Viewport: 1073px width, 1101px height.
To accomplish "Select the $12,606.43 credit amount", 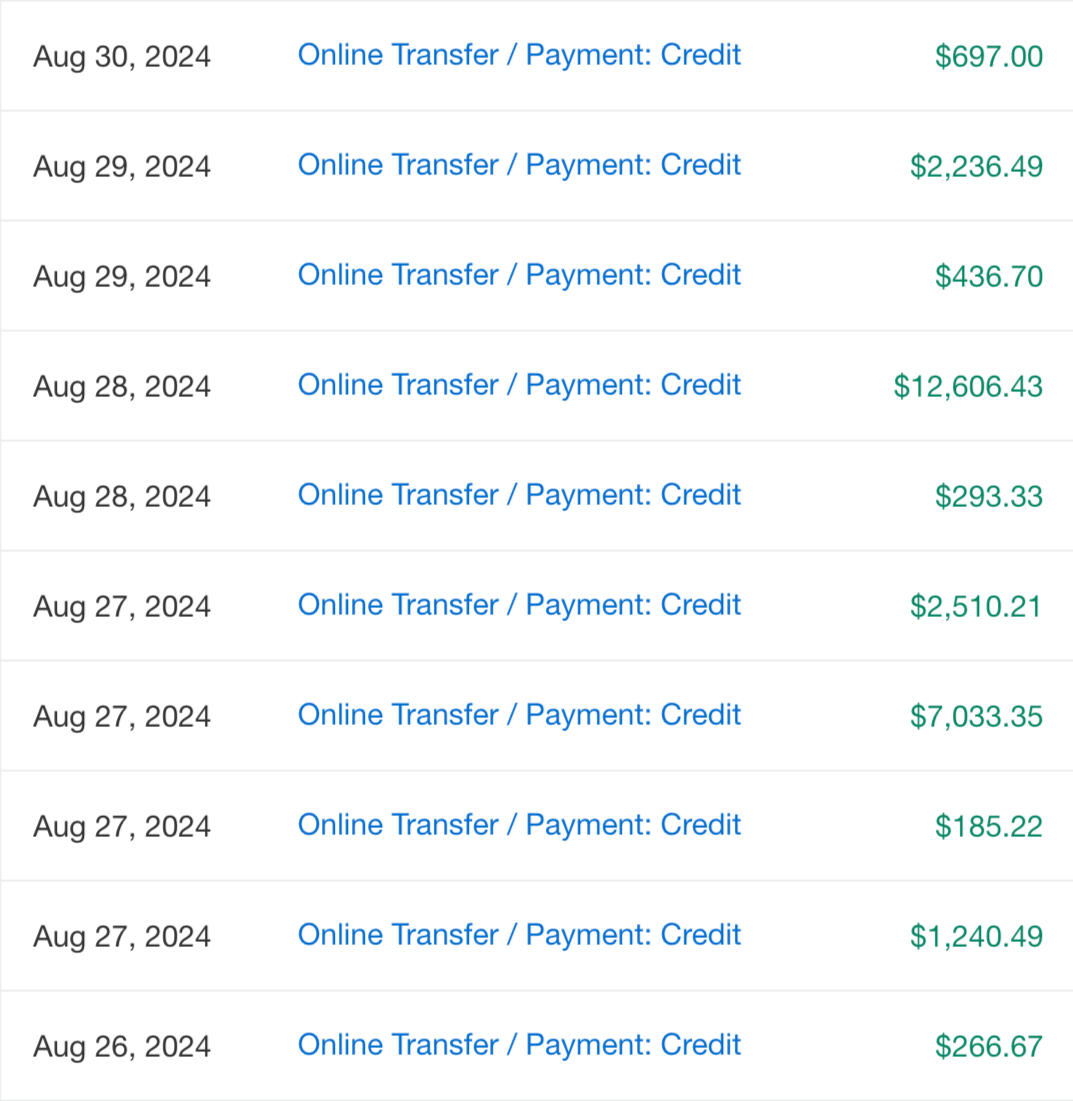I will click(967, 386).
